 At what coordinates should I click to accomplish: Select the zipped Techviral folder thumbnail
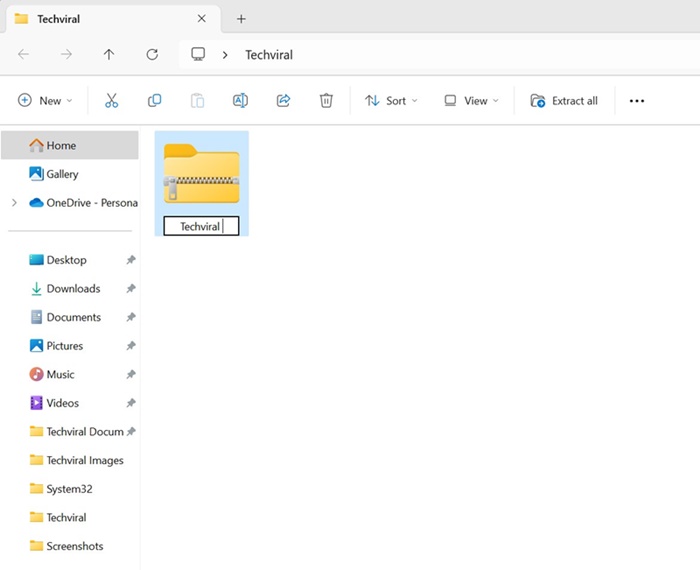point(201,174)
